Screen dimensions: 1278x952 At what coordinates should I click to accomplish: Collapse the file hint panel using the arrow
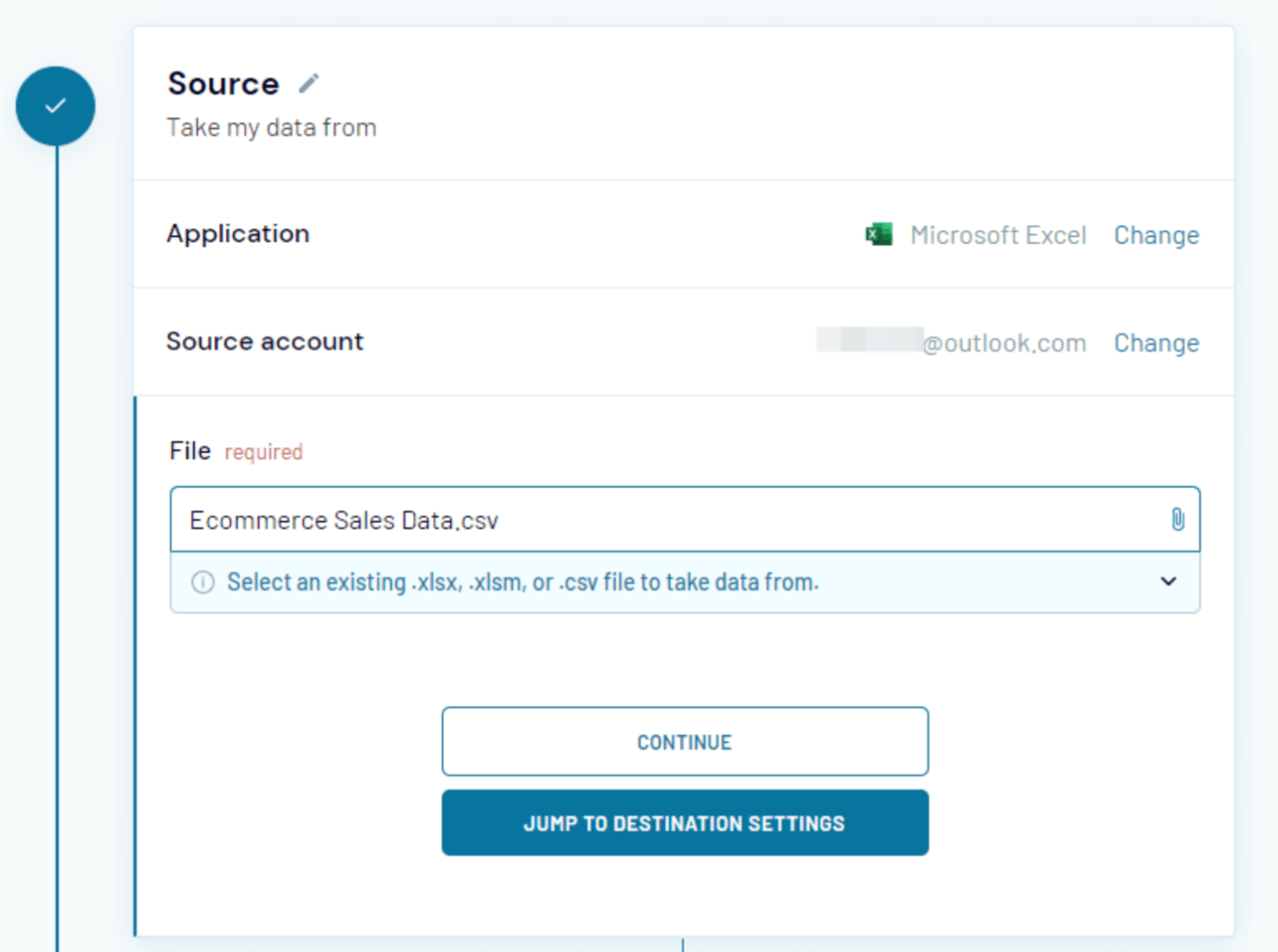[x=1169, y=583]
